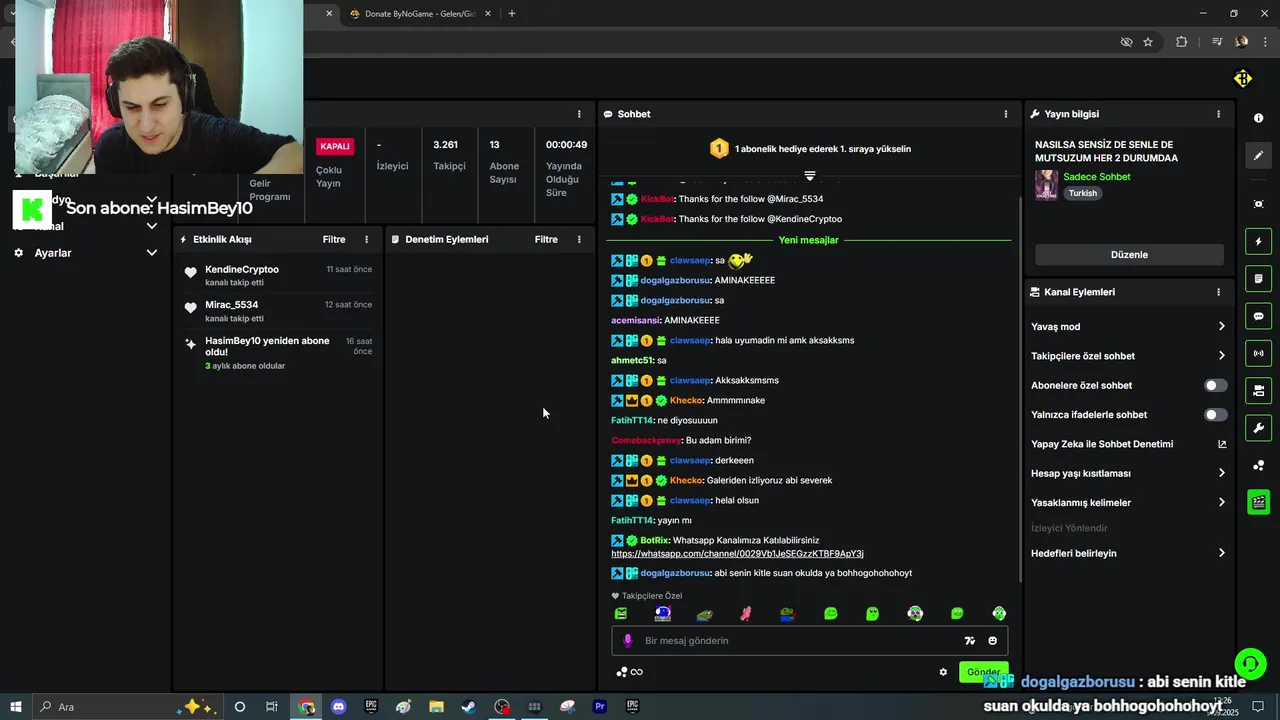The height and width of the screenshot is (720, 1280).
Task: Open File Explorer from the taskbar
Action: (x=436, y=706)
